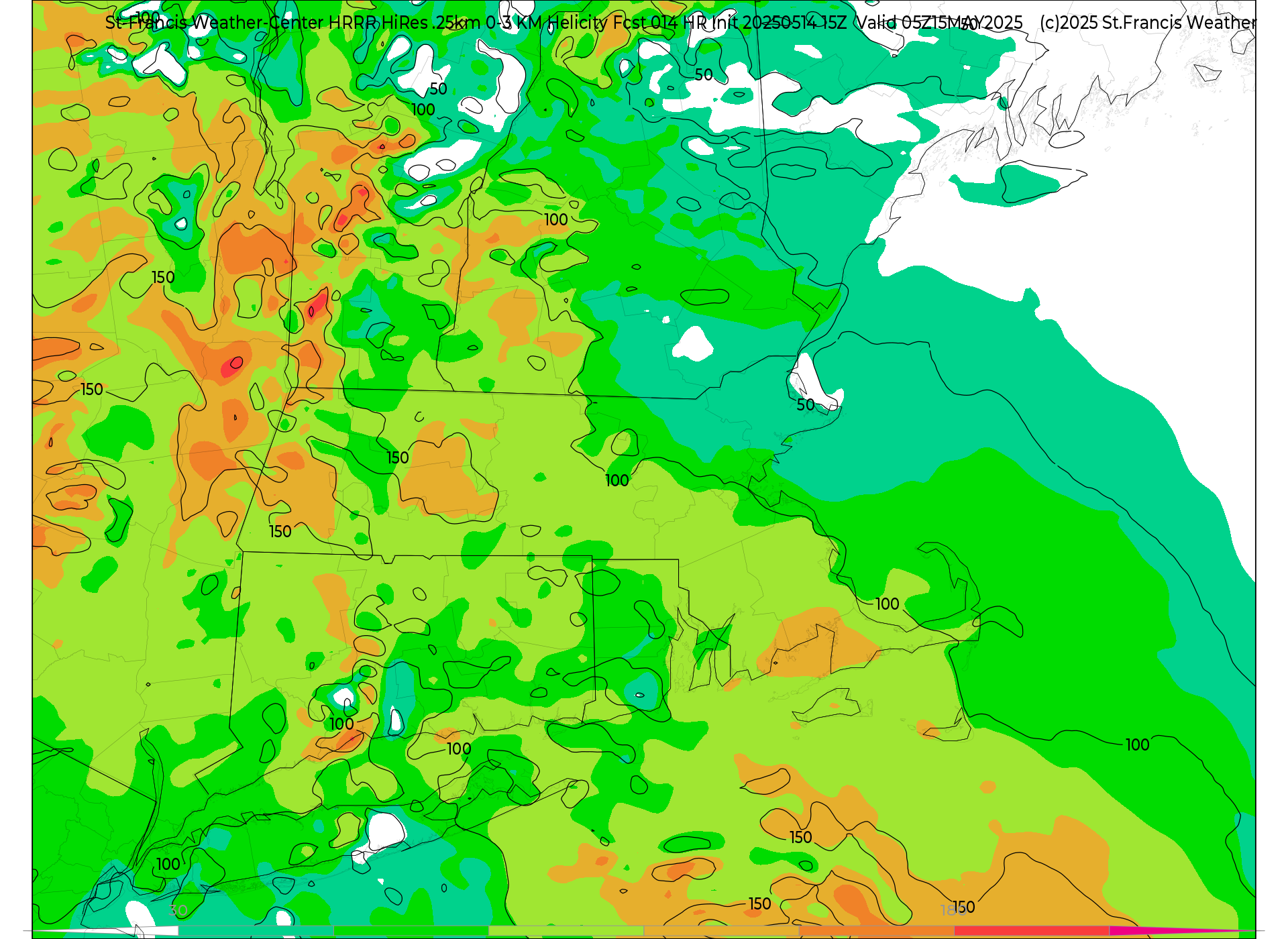Click the '100' contour label over the ocean at the far right
1288x939 pixels.
pyautogui.click(x=1138, y=745)
